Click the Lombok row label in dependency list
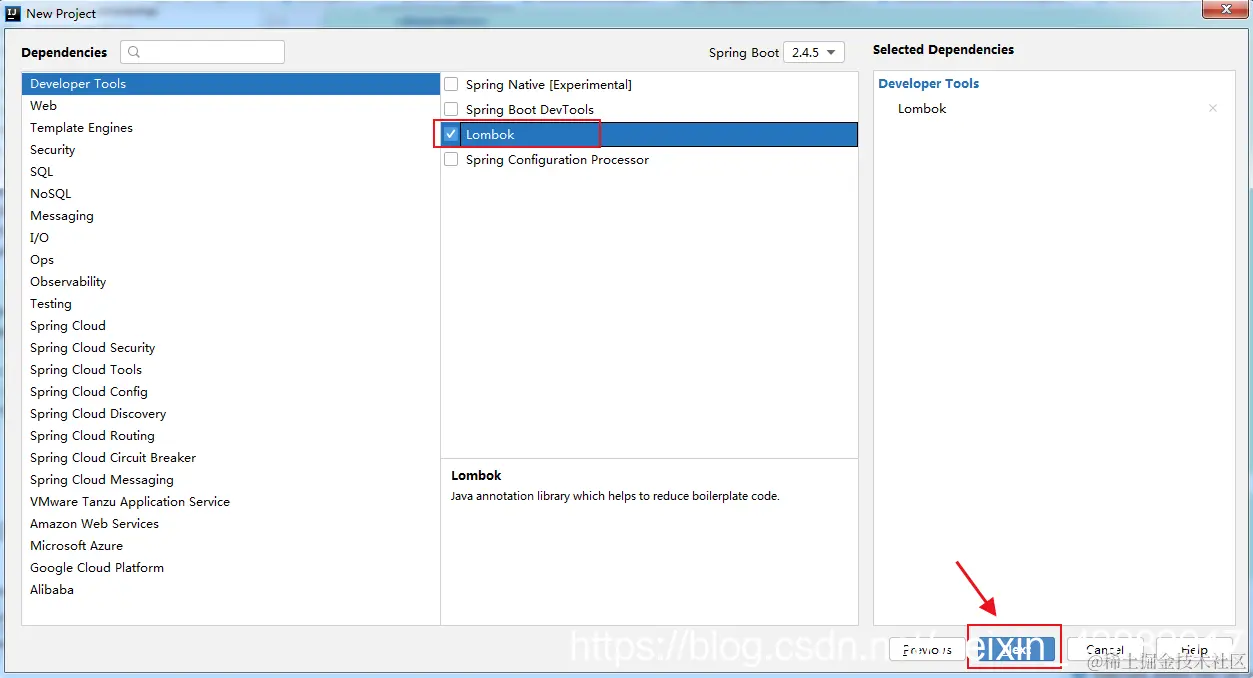Screen dimensions: 1253x678 pos(490,134)
